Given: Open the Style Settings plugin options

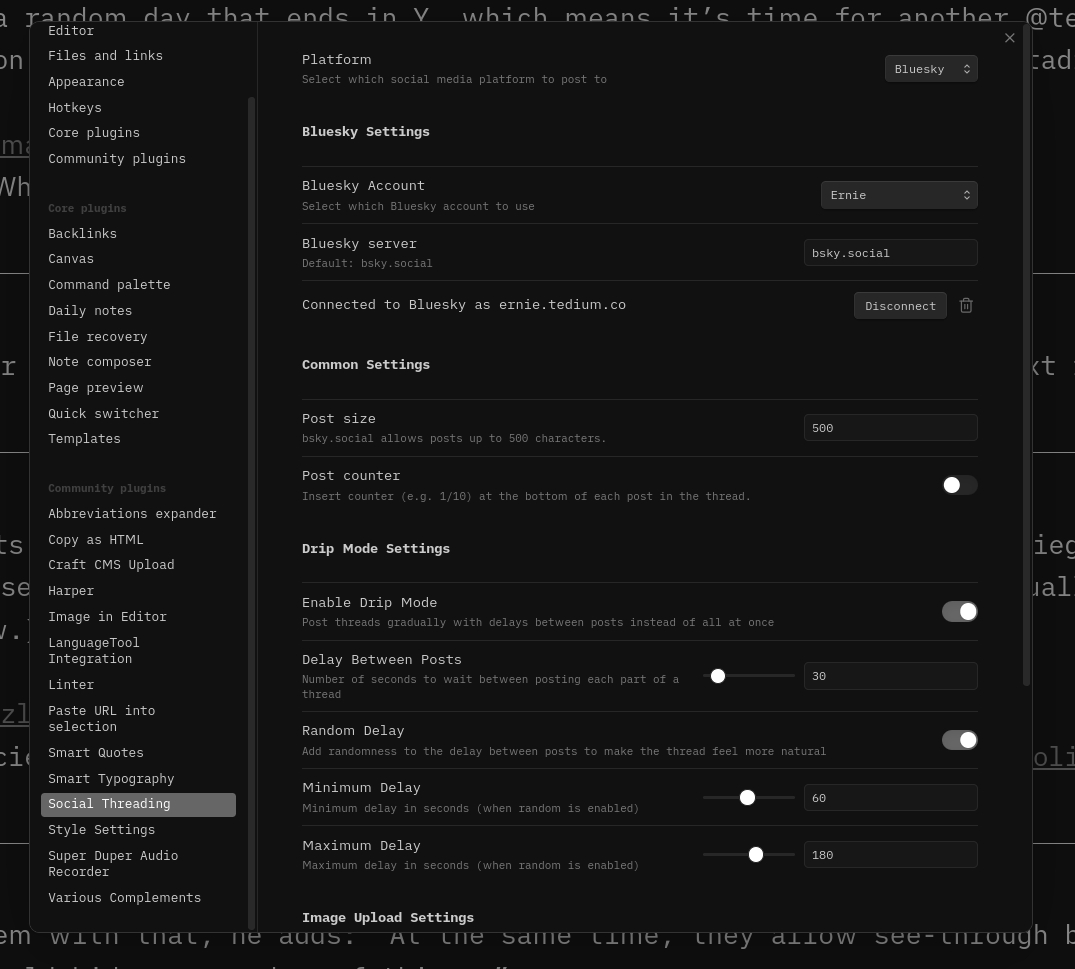Looking at the screenshot, I should (x=102, y=830).
